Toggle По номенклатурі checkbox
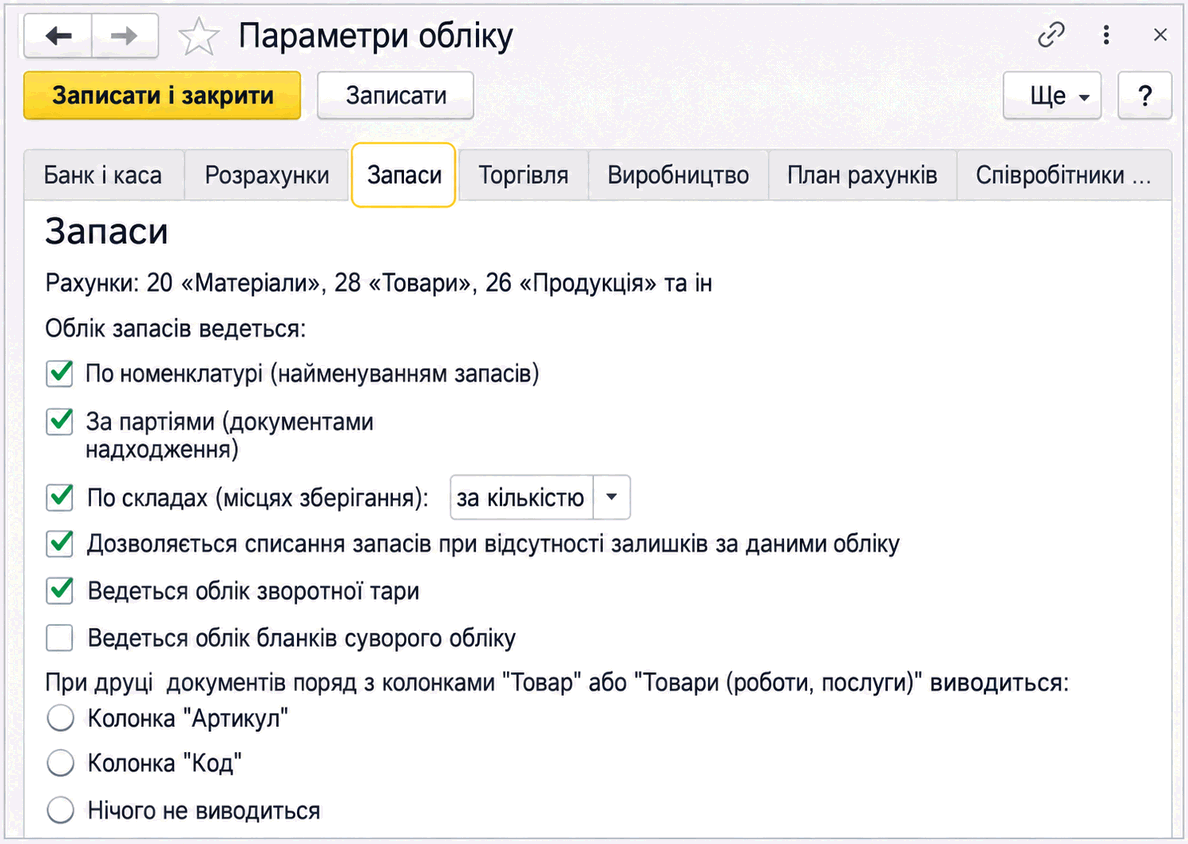Viewport: 1188px width, 844px height. click(x=60, y=373)
